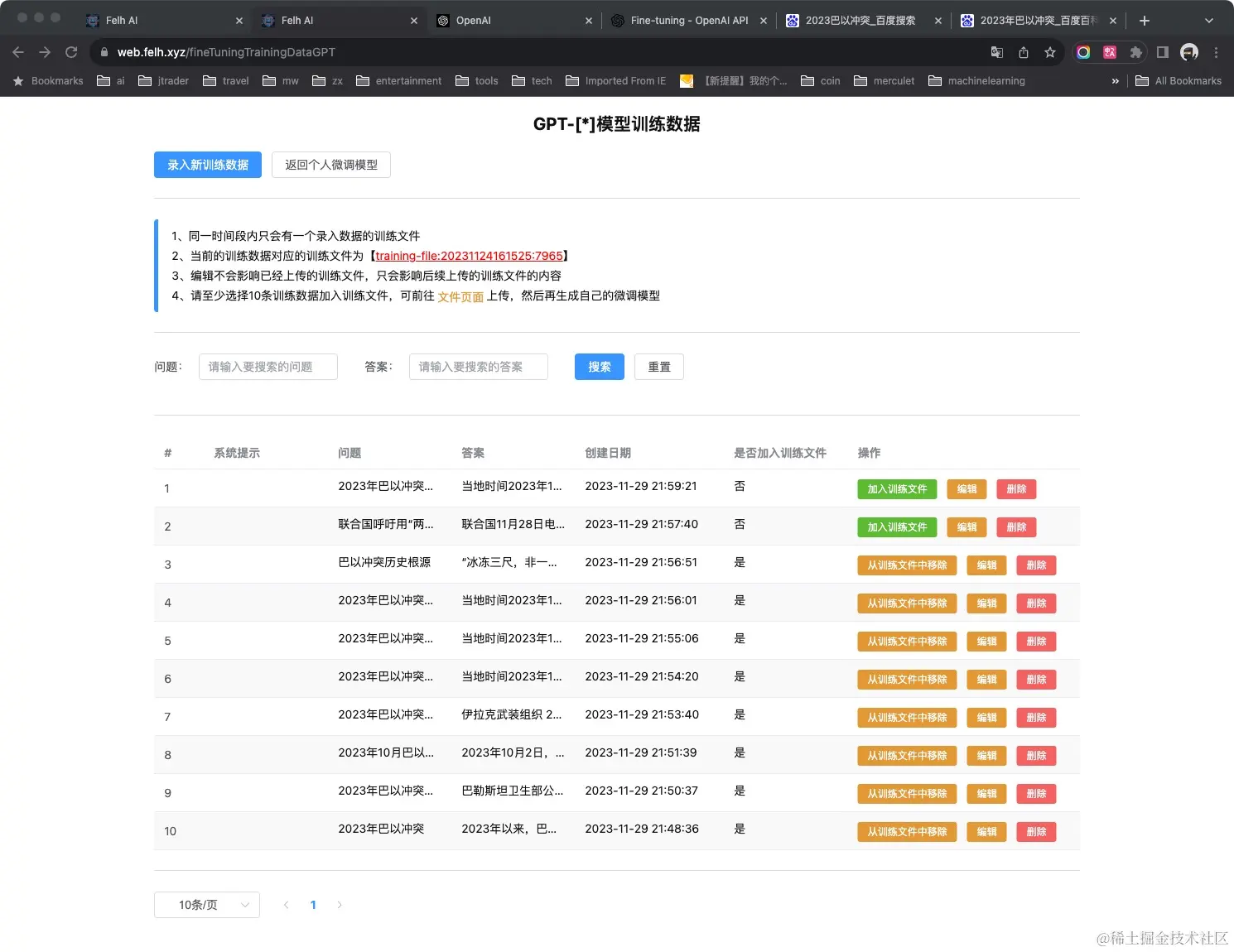
Task: Open the pink translate extension icon
Action: 1109,52
